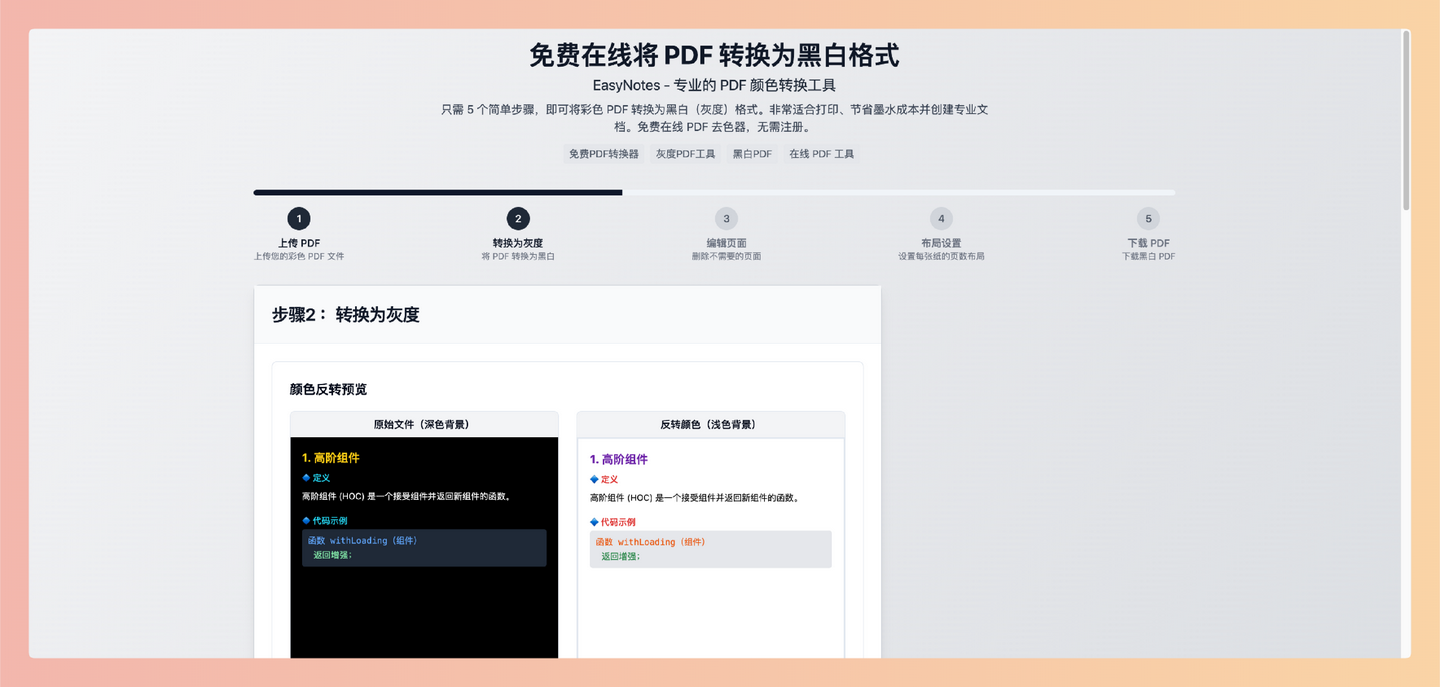The image size is (1440, 687).
Task: Click yellow 1. 高阶组件 title in dark preview
Action: [x=330, y=458]
